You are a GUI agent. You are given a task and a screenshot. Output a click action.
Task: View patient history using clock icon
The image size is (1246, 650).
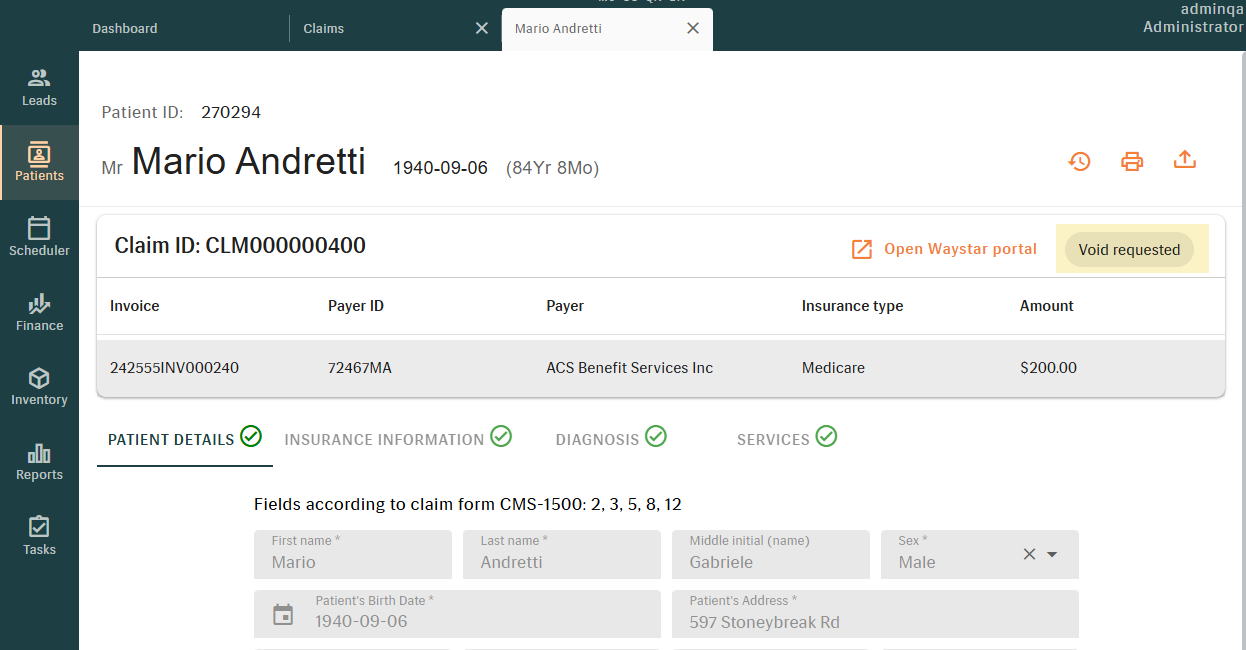(x=1079, y=161)
